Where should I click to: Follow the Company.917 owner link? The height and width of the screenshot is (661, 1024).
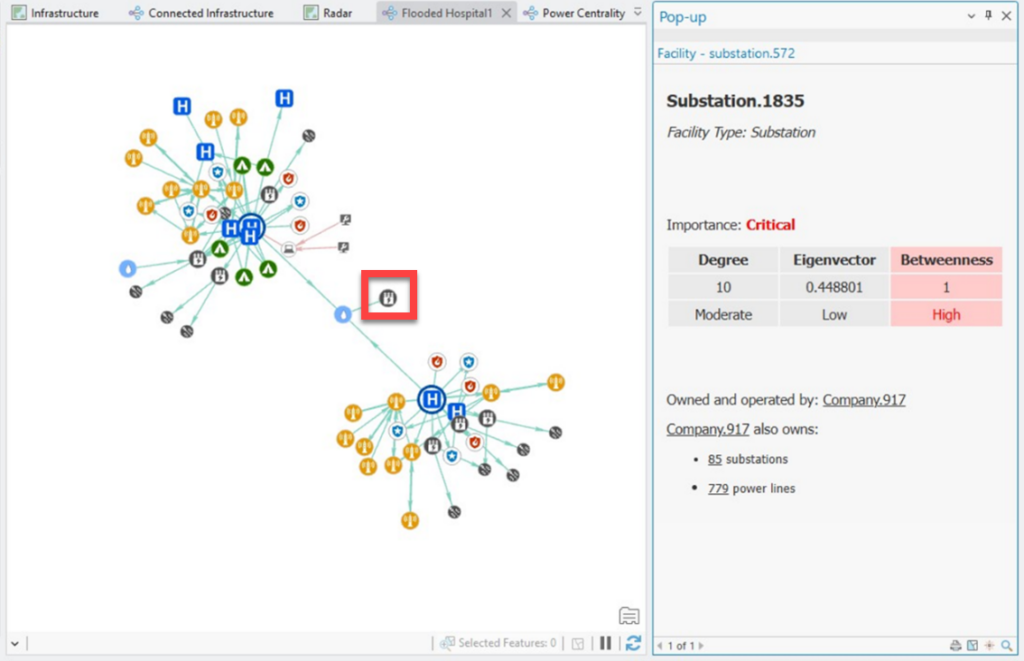[x=864, y=399]
